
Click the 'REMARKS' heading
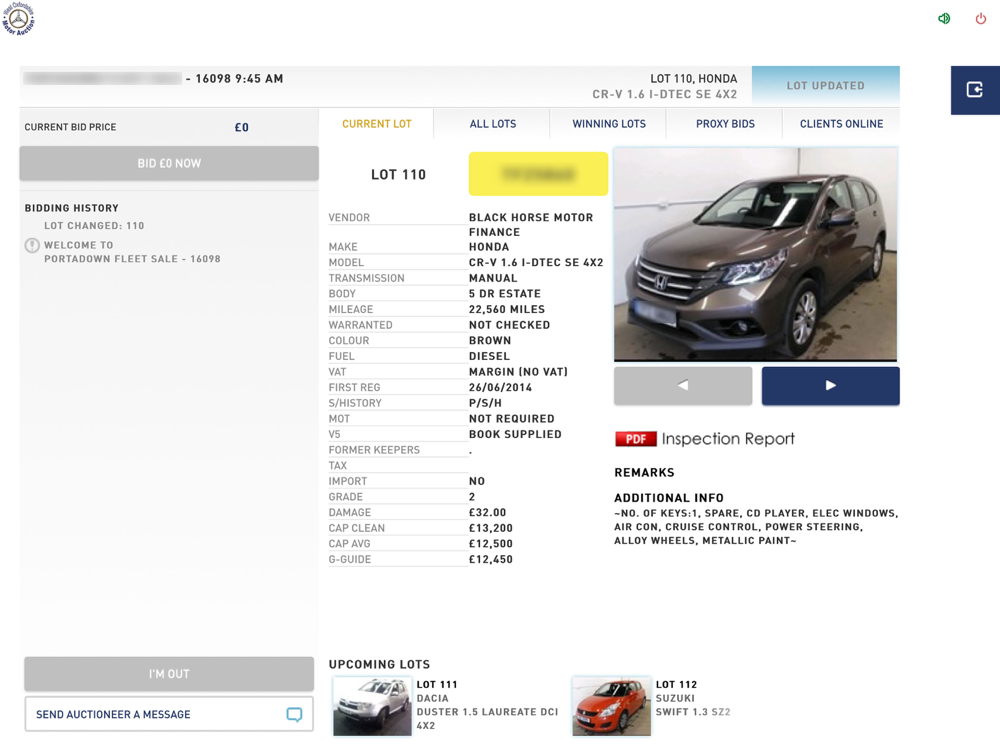pos(644,473)
